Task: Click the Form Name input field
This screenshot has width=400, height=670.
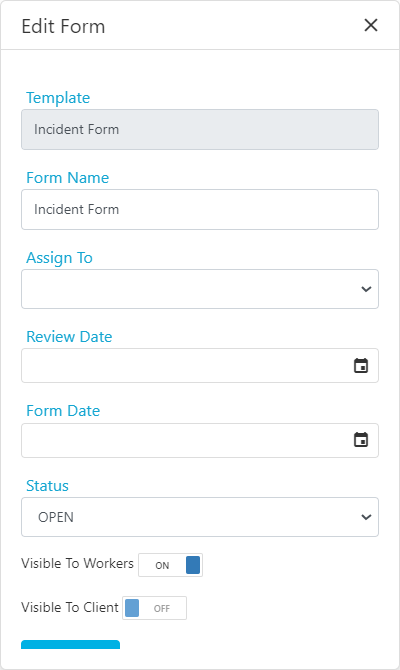Action: tap(200, 209)
